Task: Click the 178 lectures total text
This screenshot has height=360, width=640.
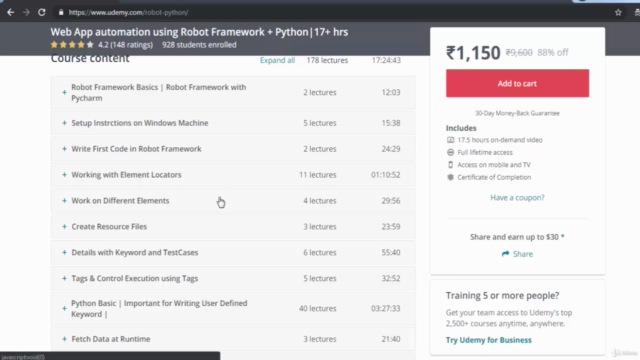Action: coord(327,60)
